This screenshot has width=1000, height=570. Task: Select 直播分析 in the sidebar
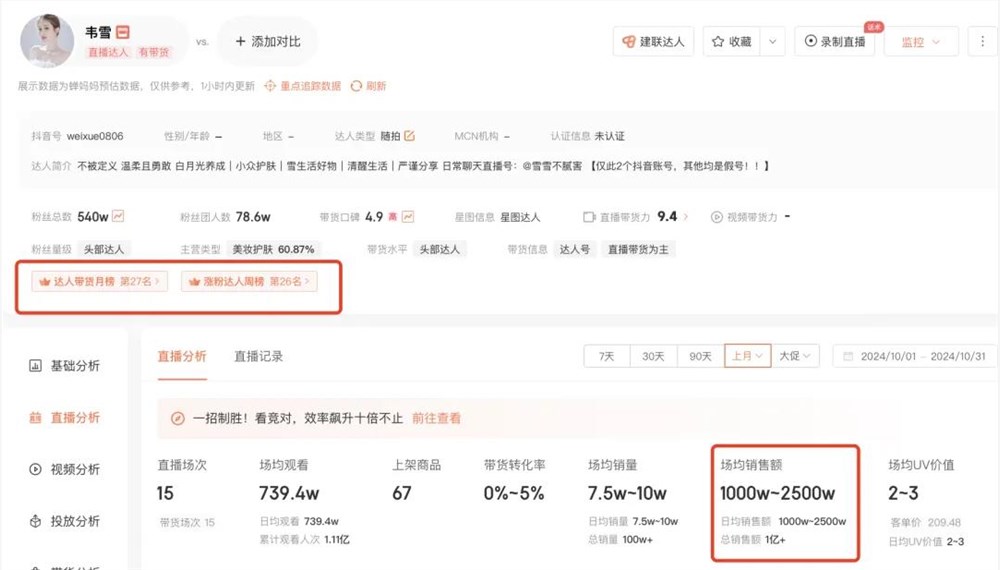pos(64,418)
